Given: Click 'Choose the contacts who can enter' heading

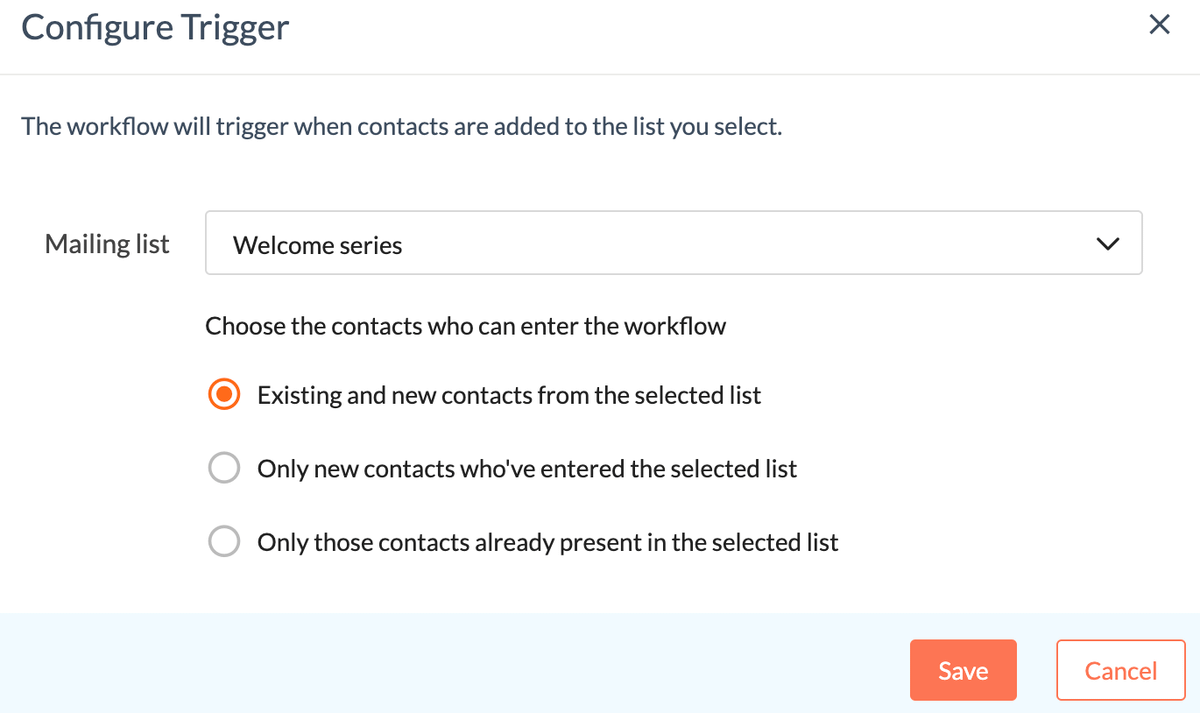Looking at the screenshot, I should (465, 326).
